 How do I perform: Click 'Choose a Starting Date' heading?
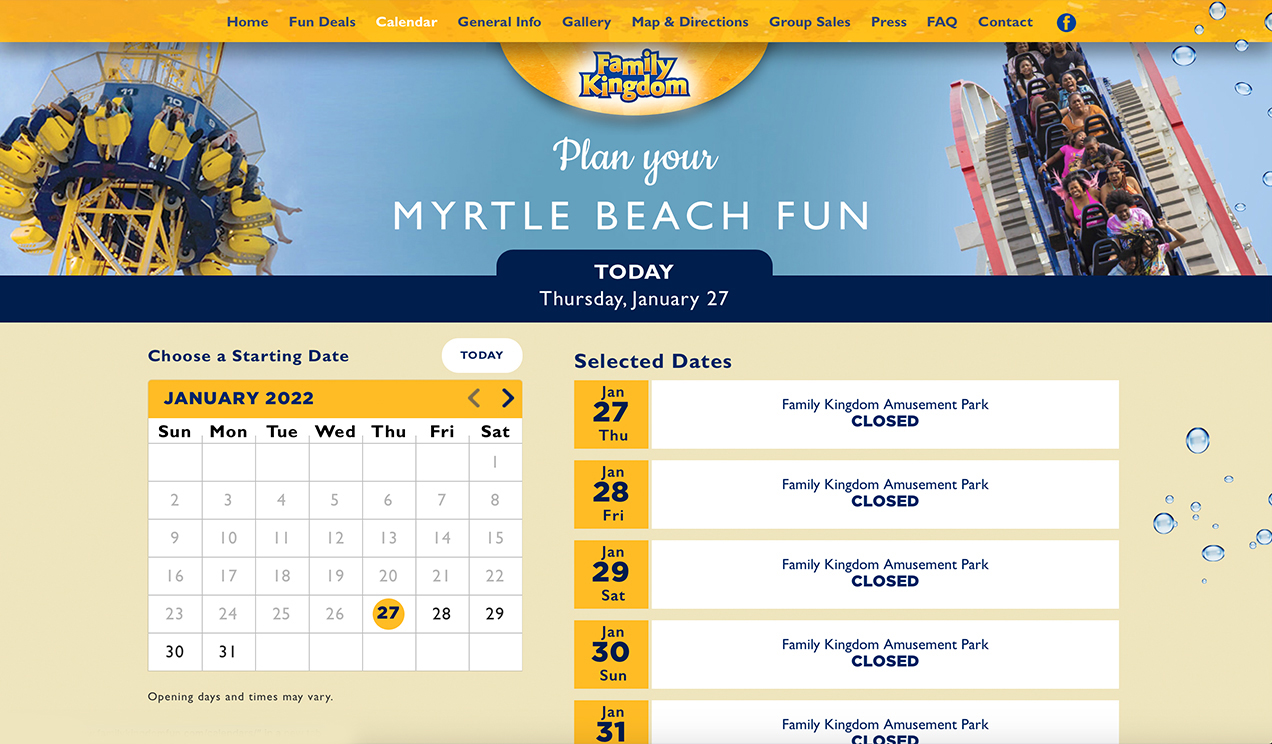coord(248,356)
